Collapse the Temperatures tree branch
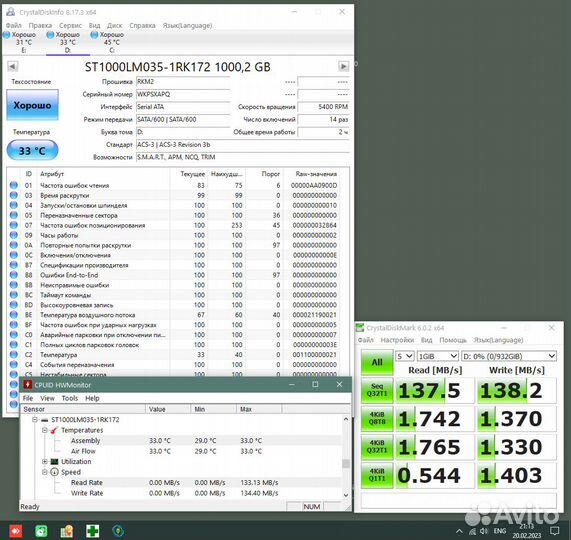Image resolution: width=571 pixels, height=540 pixels. [x=44, y=430]
